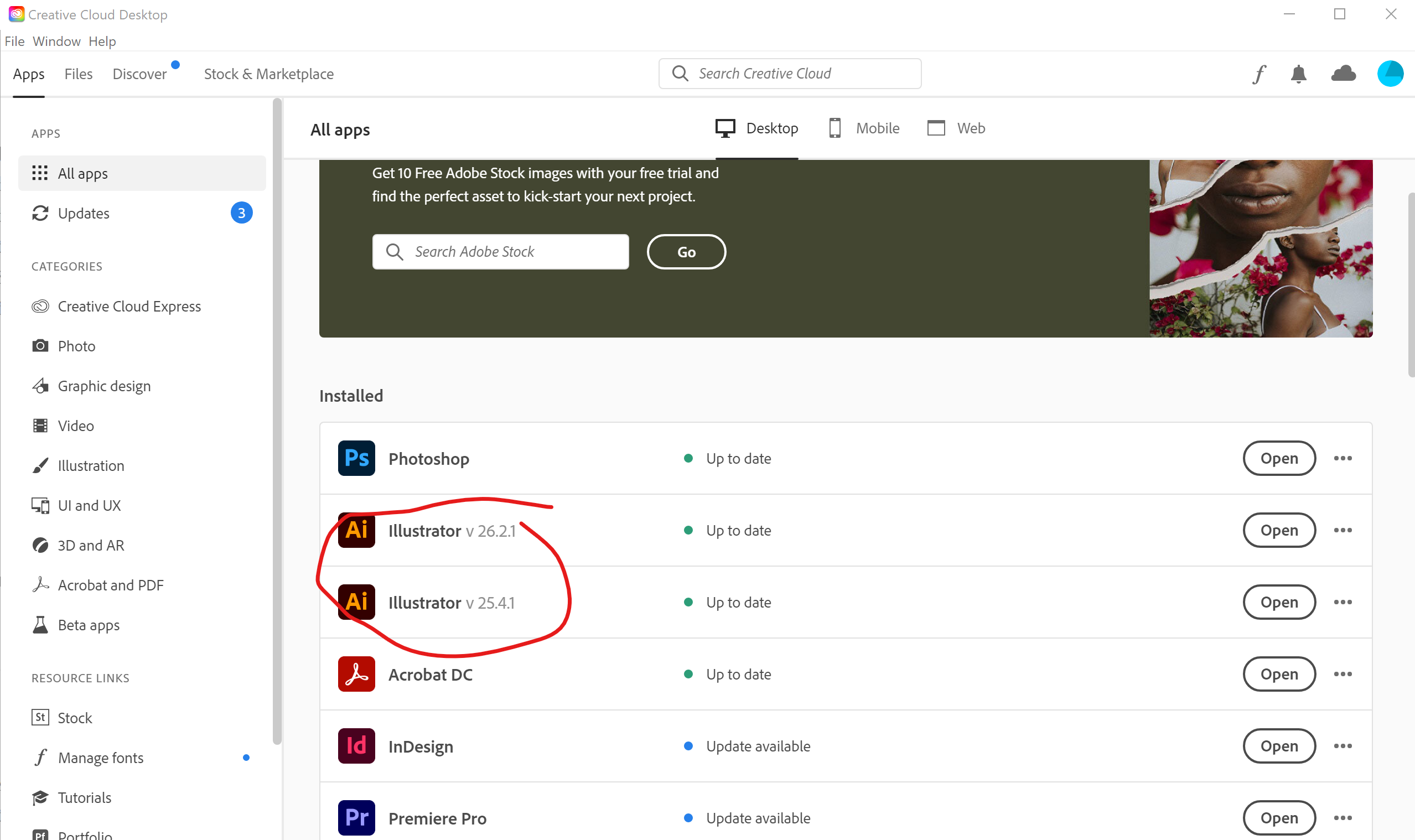Screen dimensions: 1415x840
Task: Click magnifier icon in Search Creative Cloud
Action: pyautogui.click(x=680, y=74)
